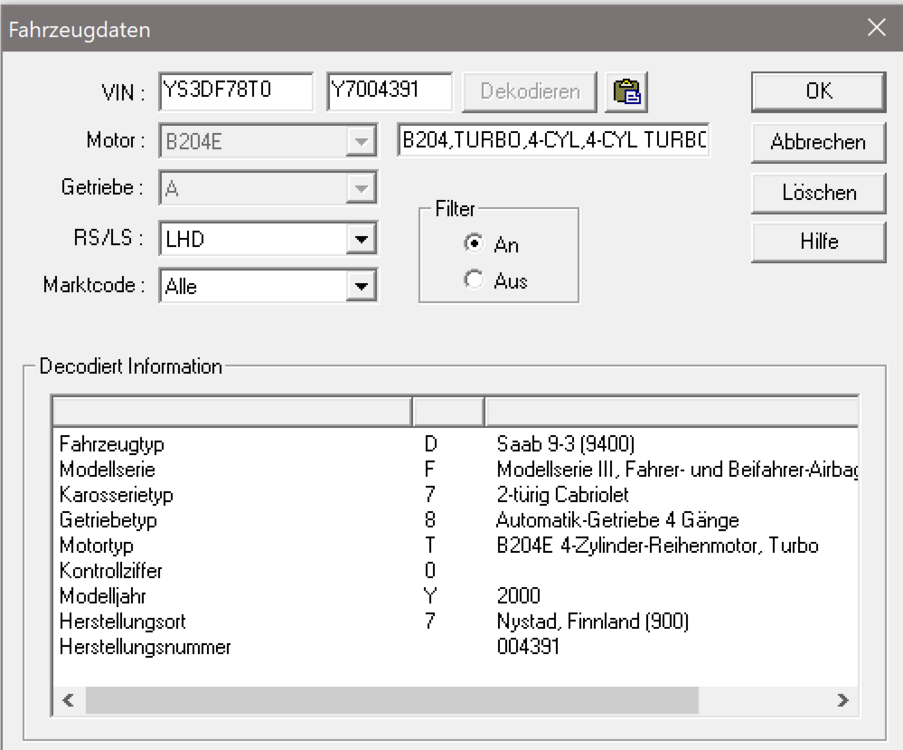
Task: Select the Filter An radio button
Action: point(474,244)
